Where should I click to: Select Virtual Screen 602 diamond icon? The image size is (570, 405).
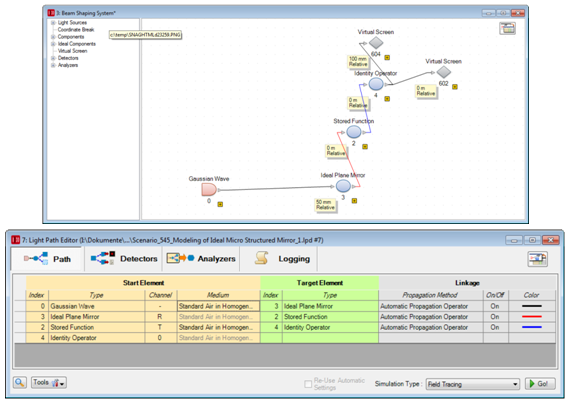coord(443,72)
